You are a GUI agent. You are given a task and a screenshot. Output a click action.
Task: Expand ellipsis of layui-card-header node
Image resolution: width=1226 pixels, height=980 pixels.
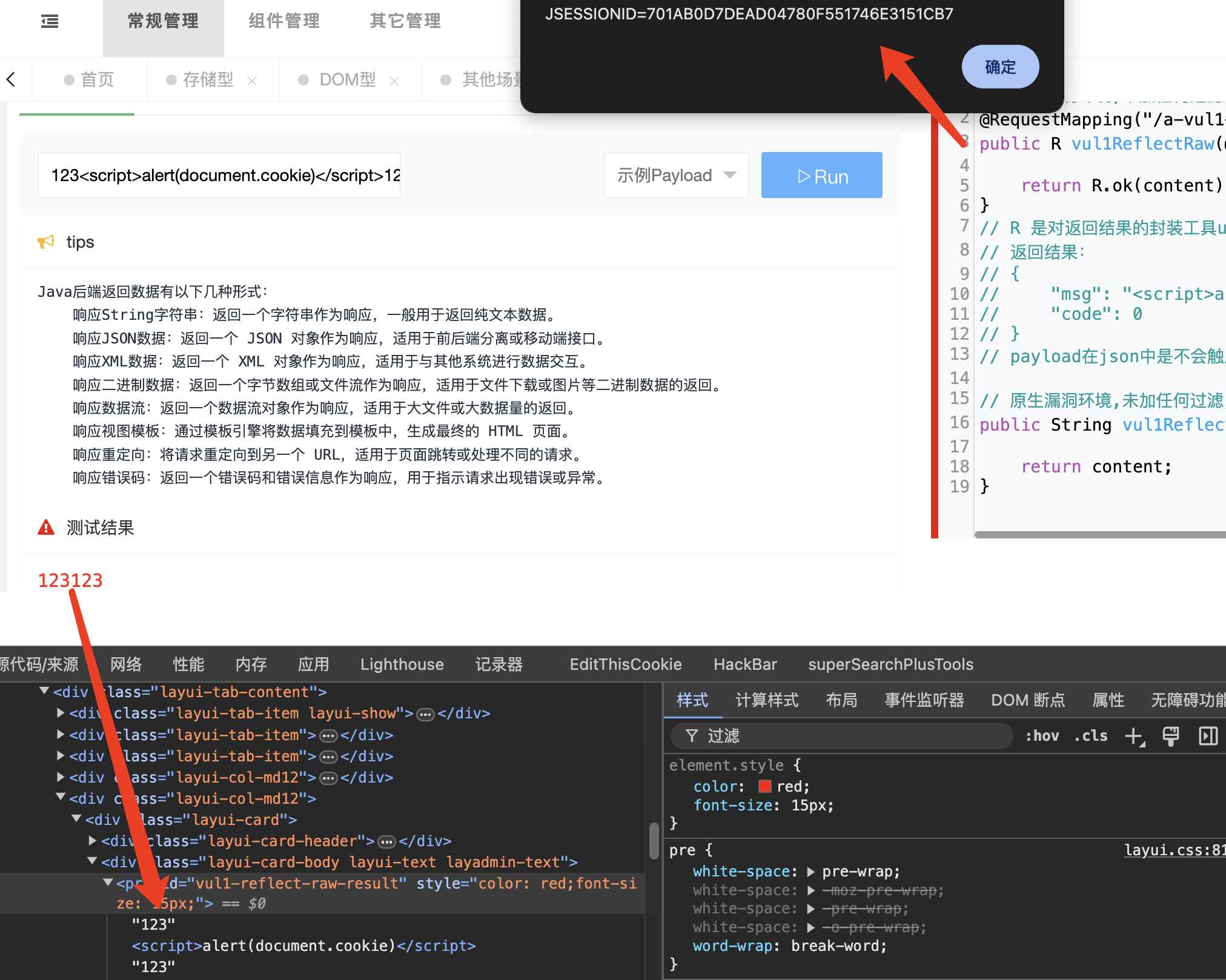tap(386, 842)
